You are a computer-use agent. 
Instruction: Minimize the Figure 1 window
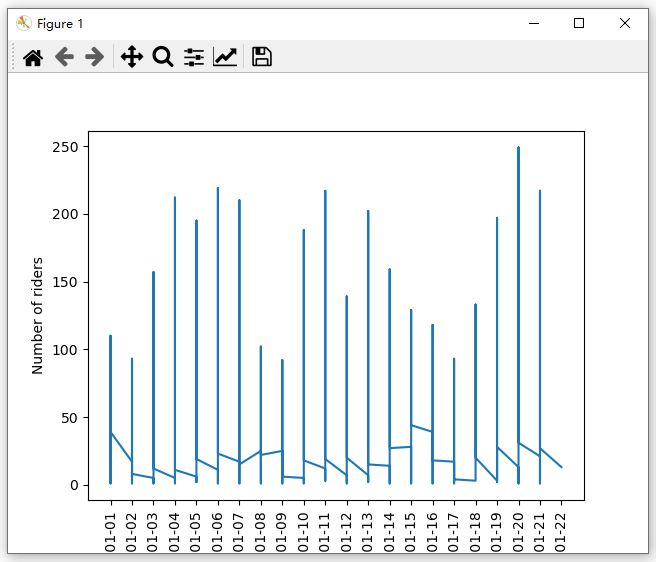coord(534,23)
